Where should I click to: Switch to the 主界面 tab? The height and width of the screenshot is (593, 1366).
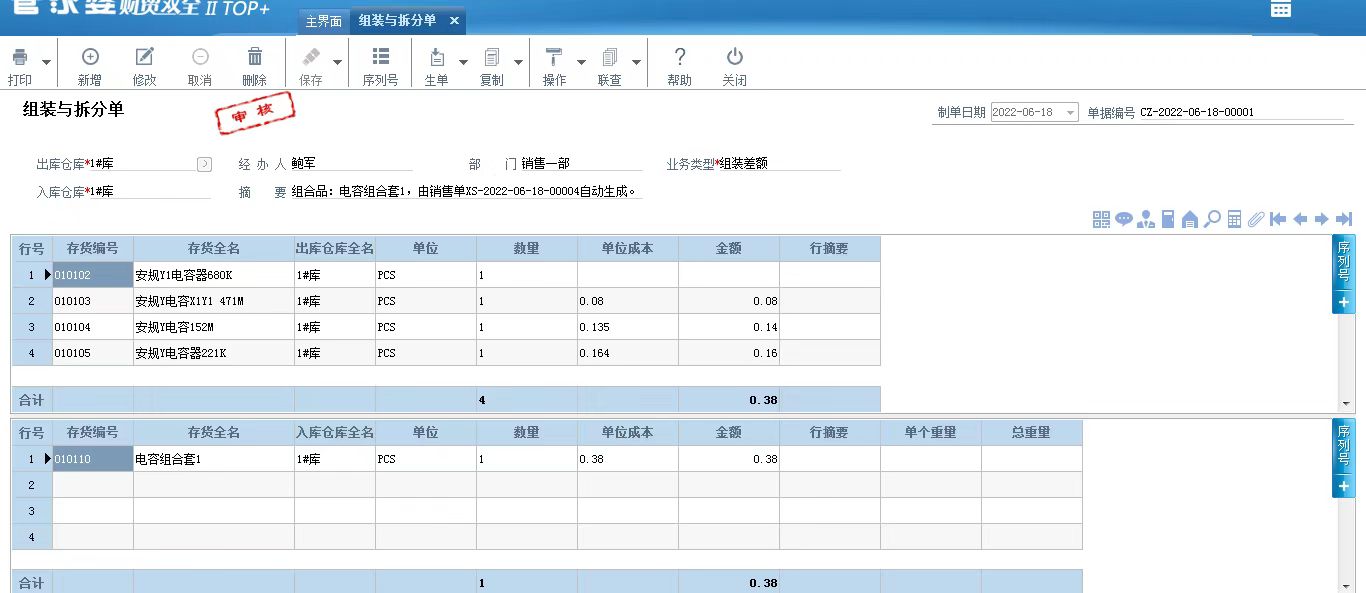(323, 21)
